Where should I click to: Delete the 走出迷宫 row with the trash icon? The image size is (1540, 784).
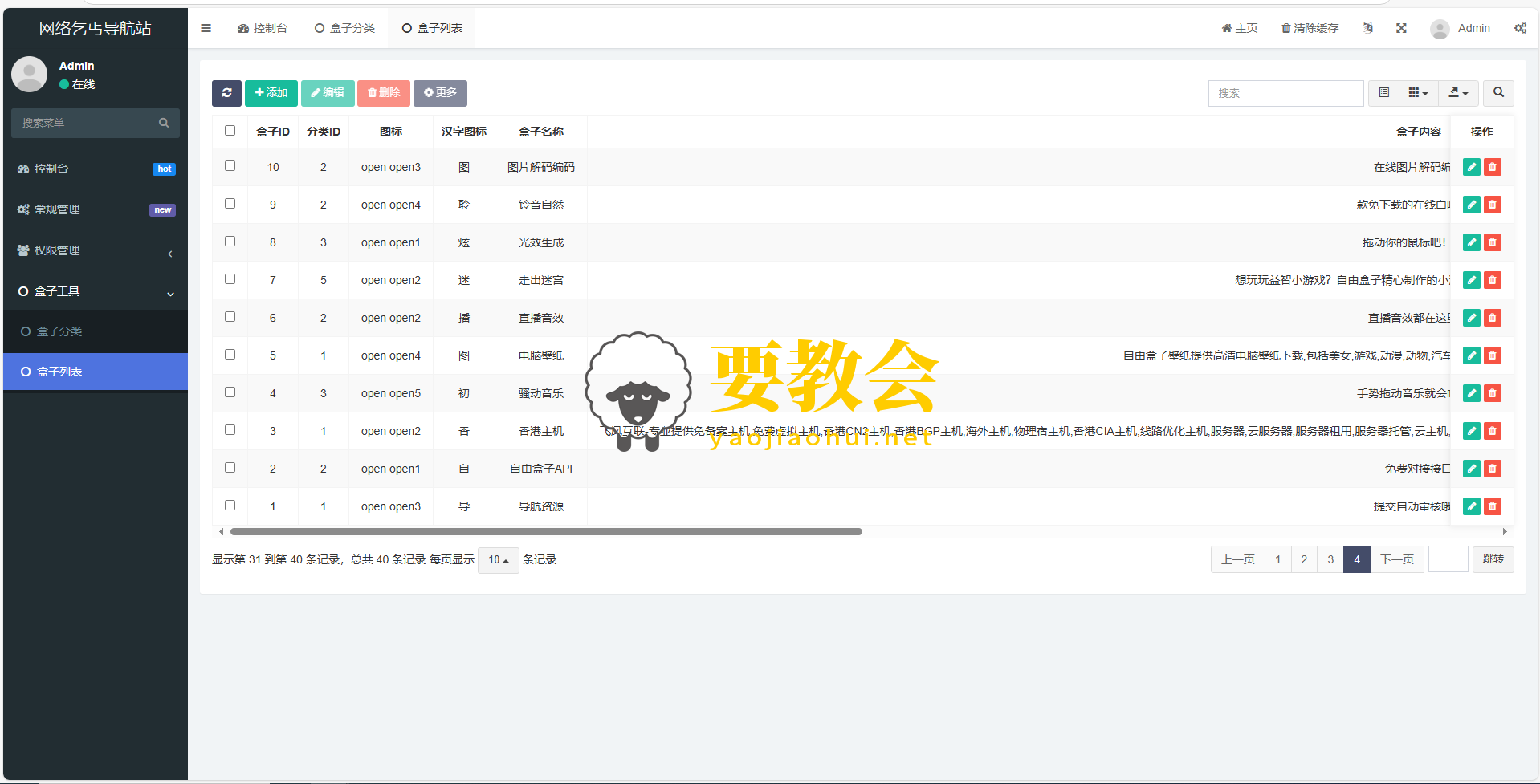[1493, 280]
